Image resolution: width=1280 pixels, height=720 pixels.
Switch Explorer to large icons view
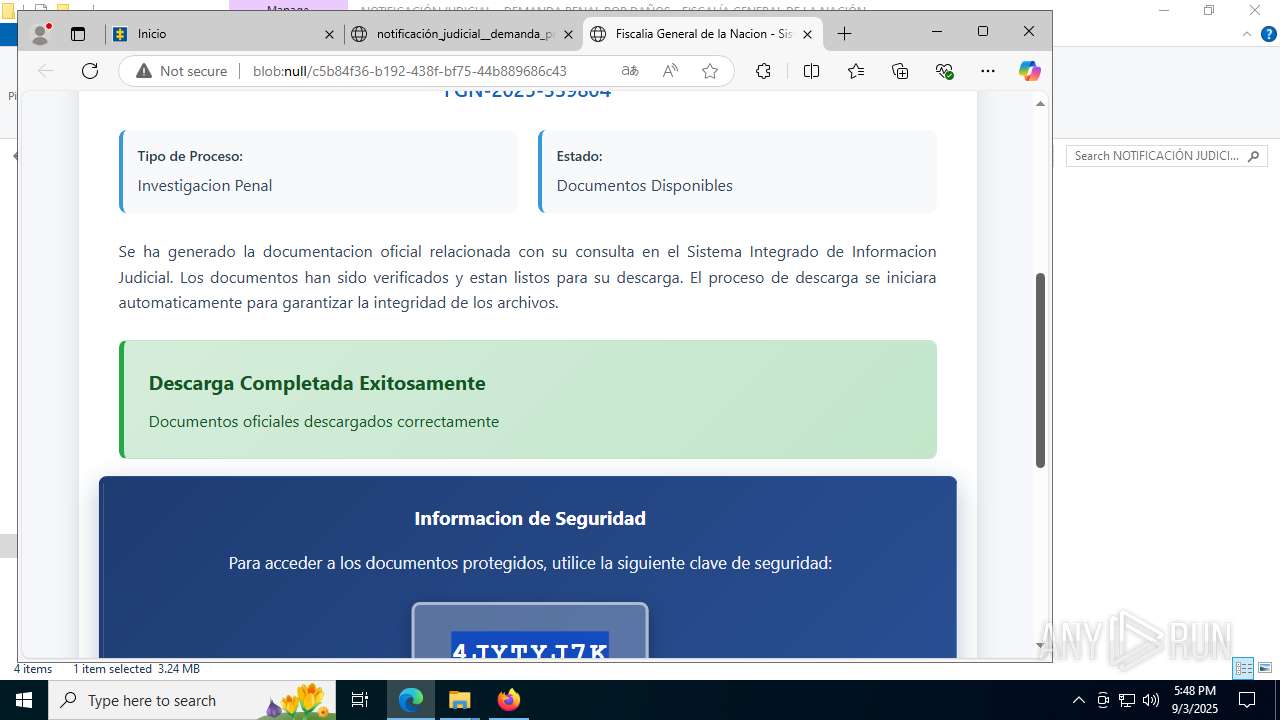click(1264, 668)
